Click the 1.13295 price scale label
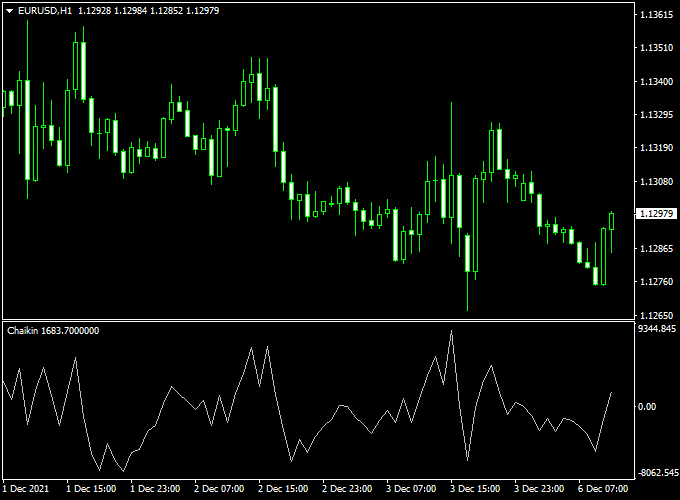The image size is (680, 500). click(x=657, y=115)
